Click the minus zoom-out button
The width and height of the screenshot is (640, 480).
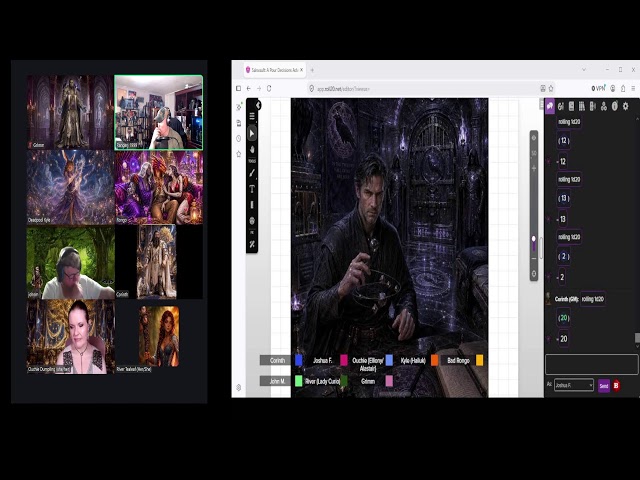533,258
